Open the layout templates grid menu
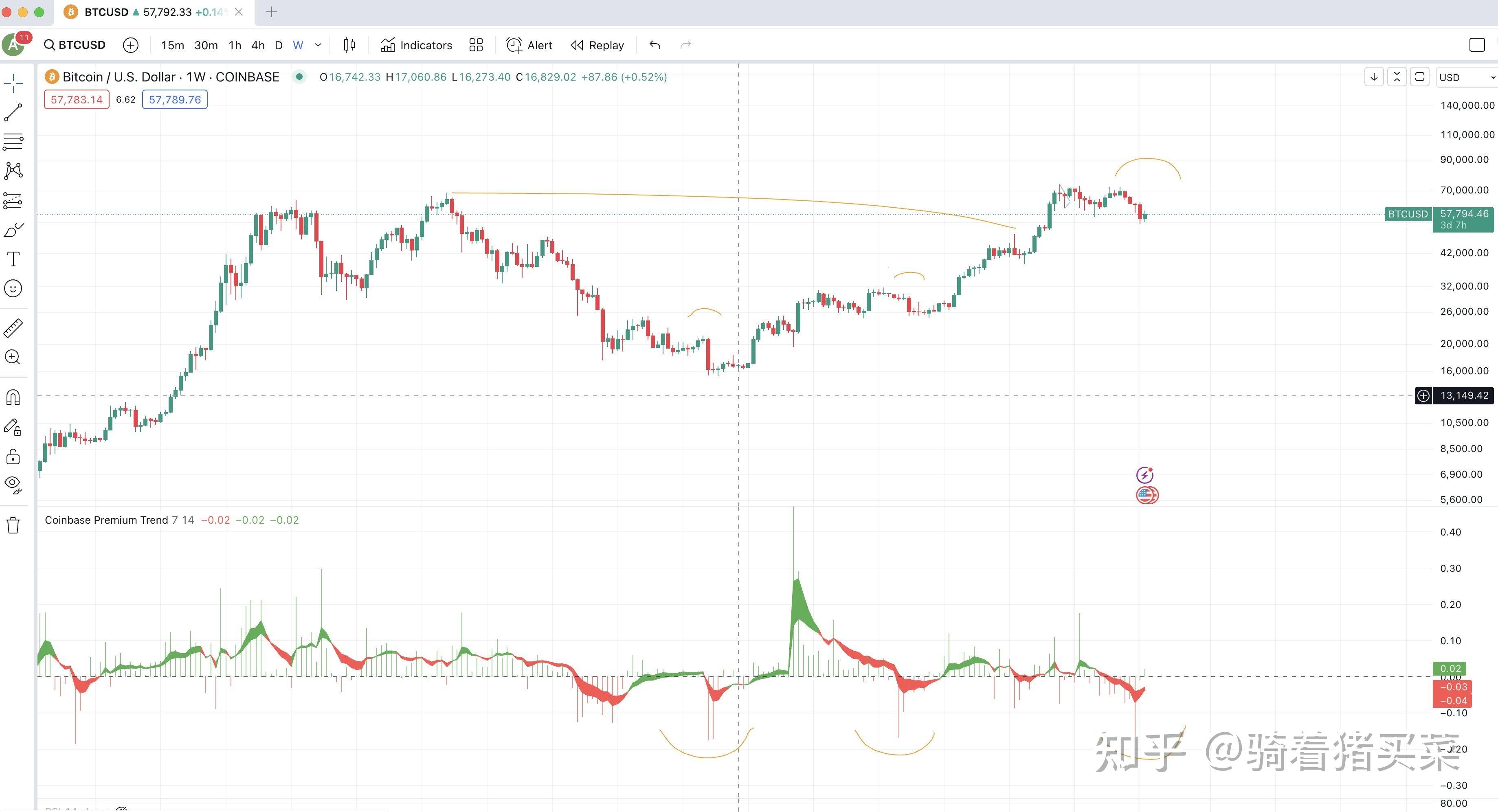Screen dimensions: 1498x812 [476, 45]
